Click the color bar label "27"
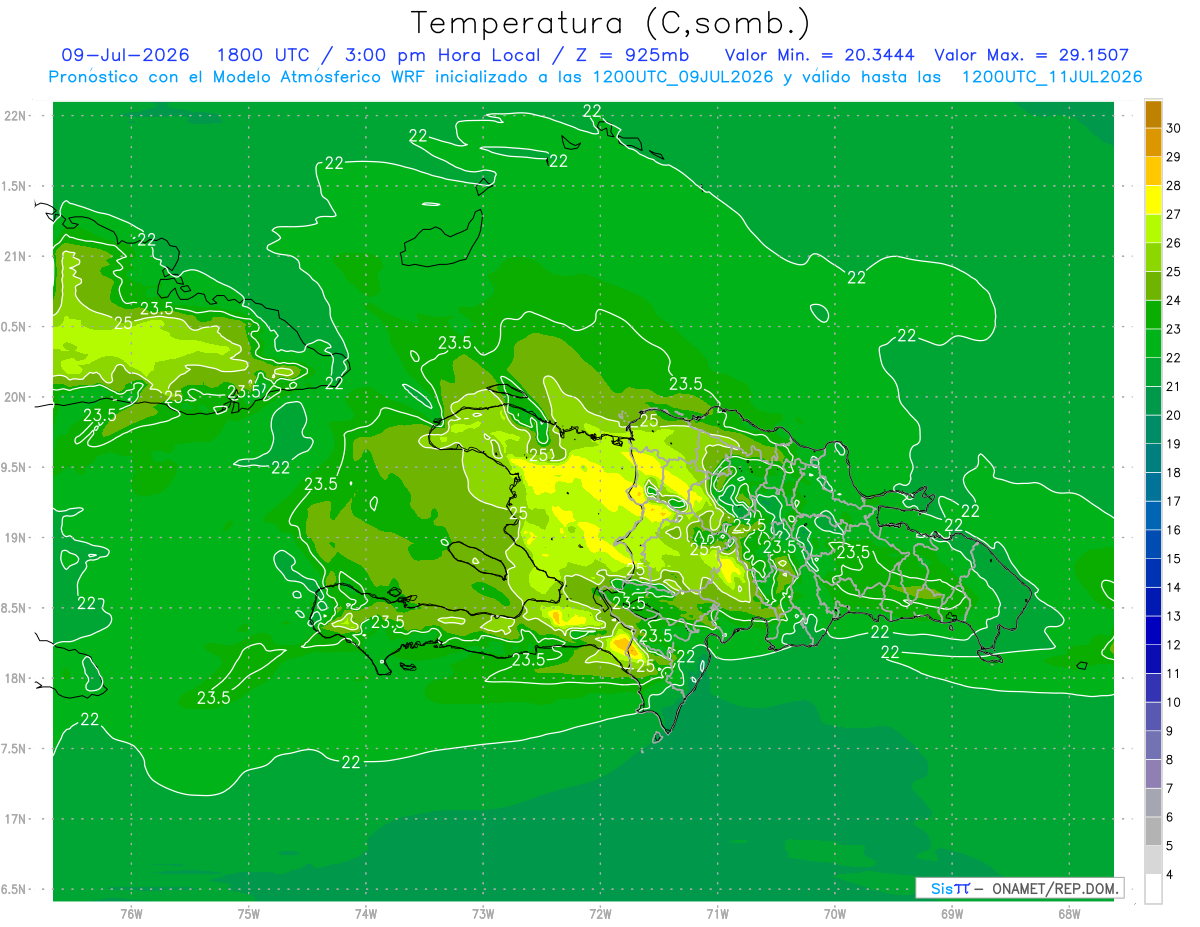 [1174, 214]
